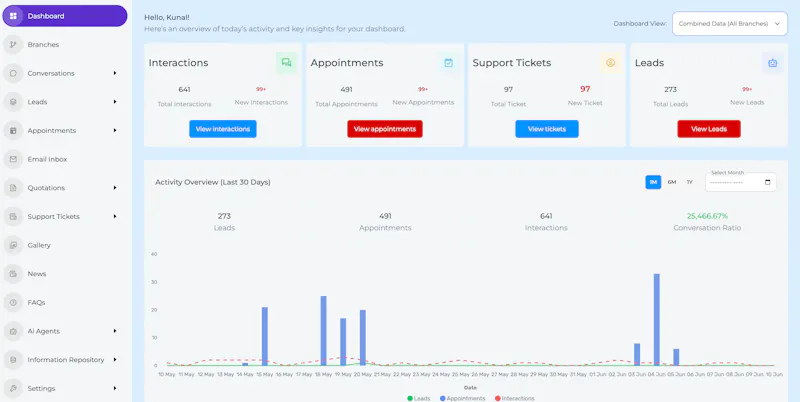This screenshot has height=402, width=800.
Task: Click the 04 Jun appointments bar
Action: 657,320
